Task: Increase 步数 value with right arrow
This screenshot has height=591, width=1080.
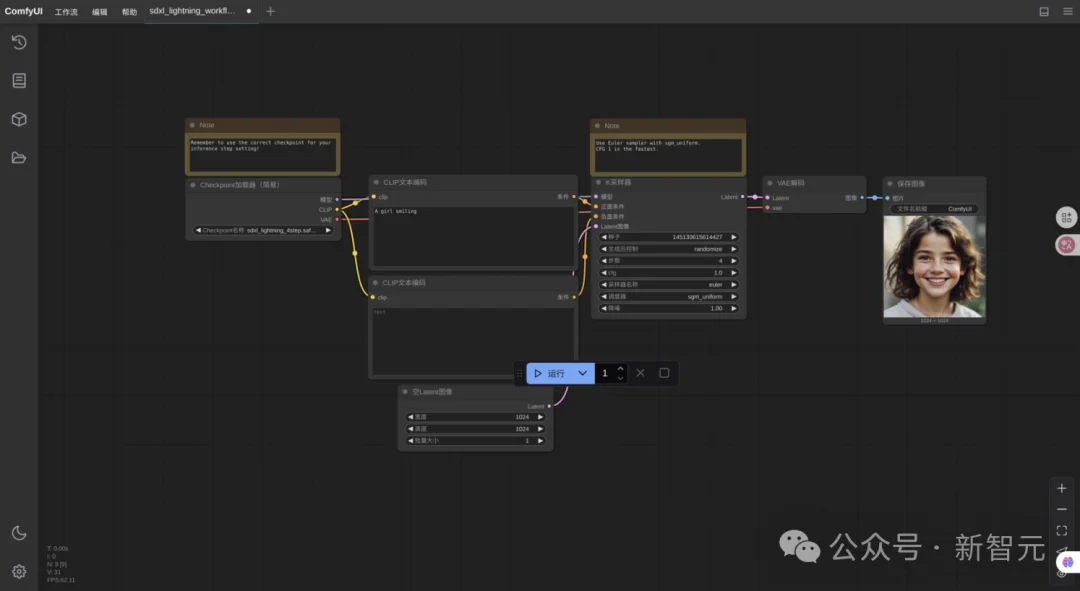Action: (734, 261)
